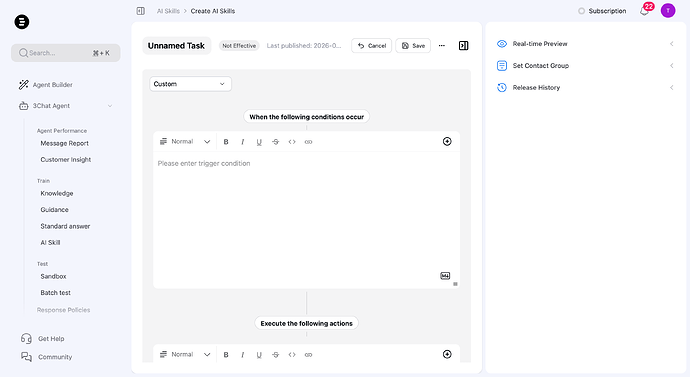This screenshot has height=377, width=690.
Task: Open Sandbox page
Action: [53, 276]
